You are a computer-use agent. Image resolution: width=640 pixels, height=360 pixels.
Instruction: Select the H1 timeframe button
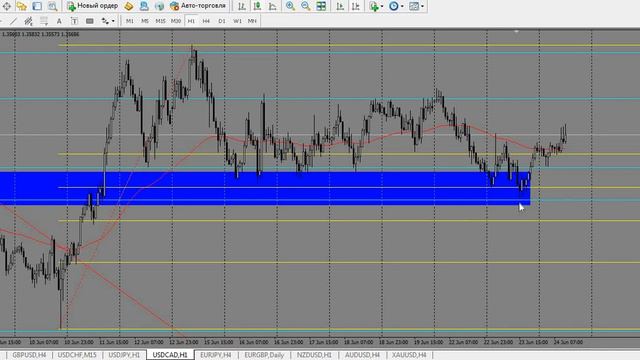point(191,21)
